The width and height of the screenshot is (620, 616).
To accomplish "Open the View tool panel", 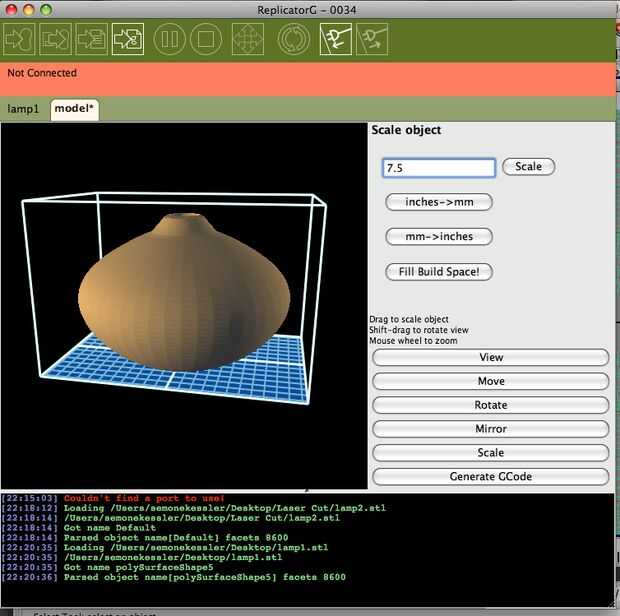I will (491, 357).
